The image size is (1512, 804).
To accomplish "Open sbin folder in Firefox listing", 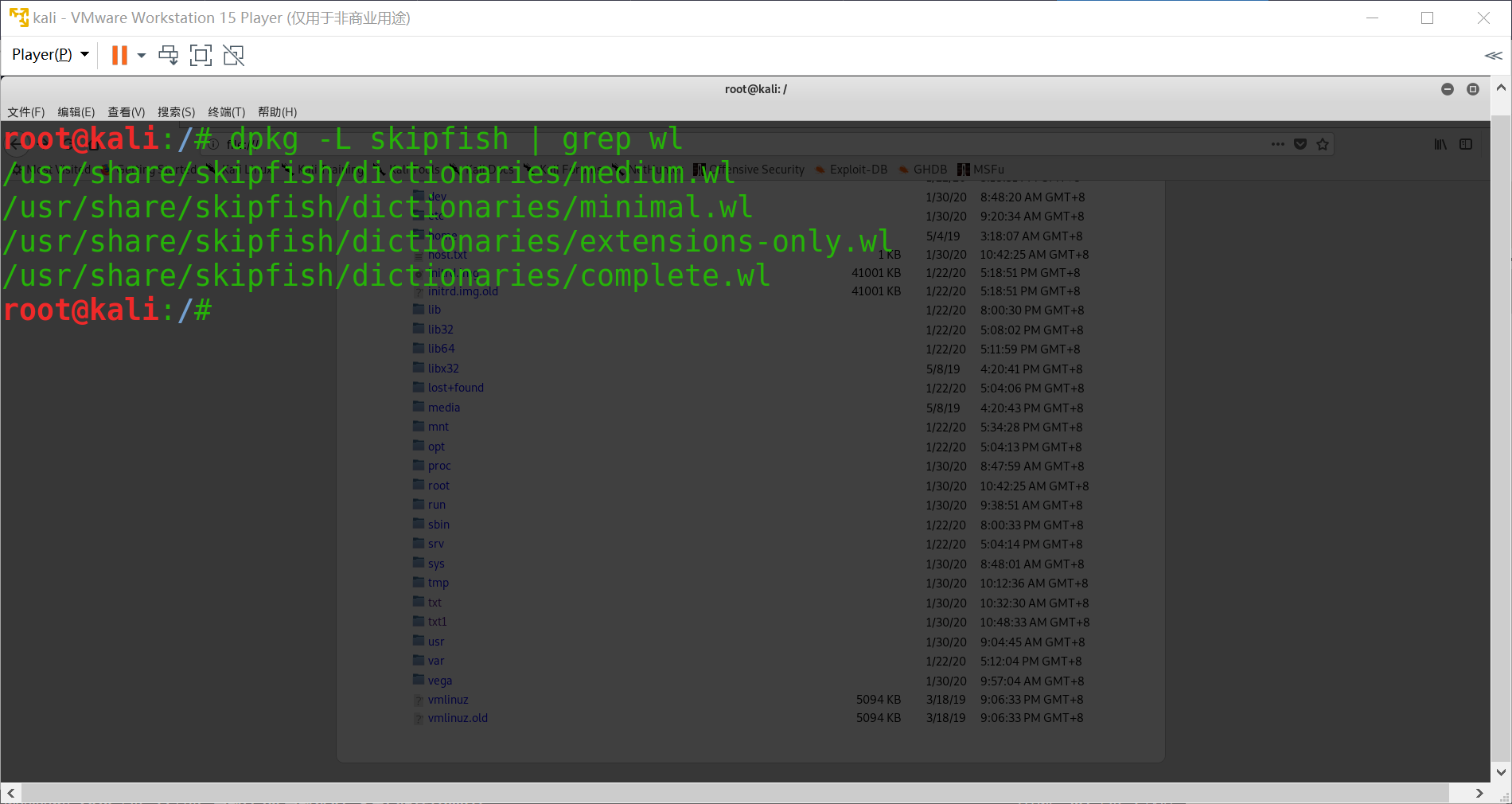I will click(438, 525).
